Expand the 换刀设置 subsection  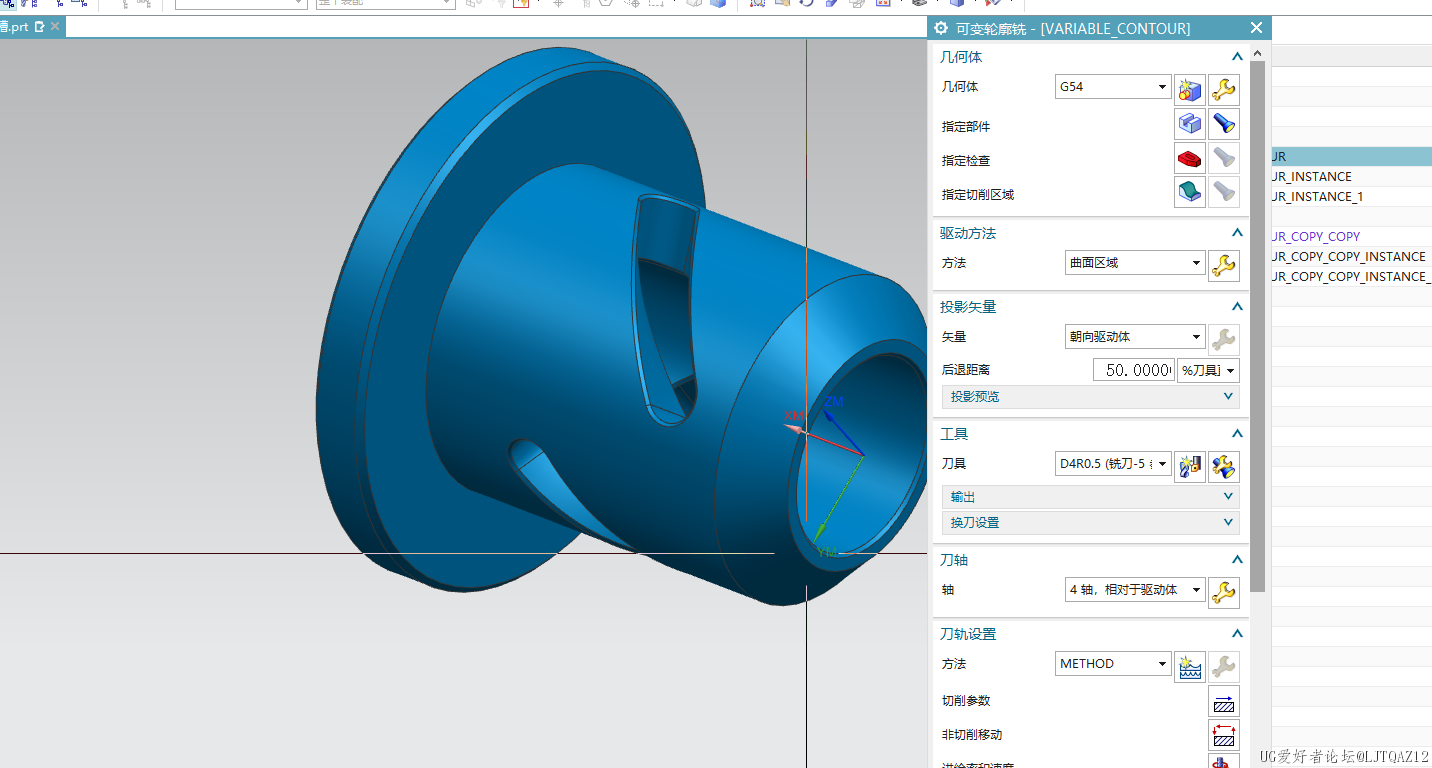click(1090, 523)
